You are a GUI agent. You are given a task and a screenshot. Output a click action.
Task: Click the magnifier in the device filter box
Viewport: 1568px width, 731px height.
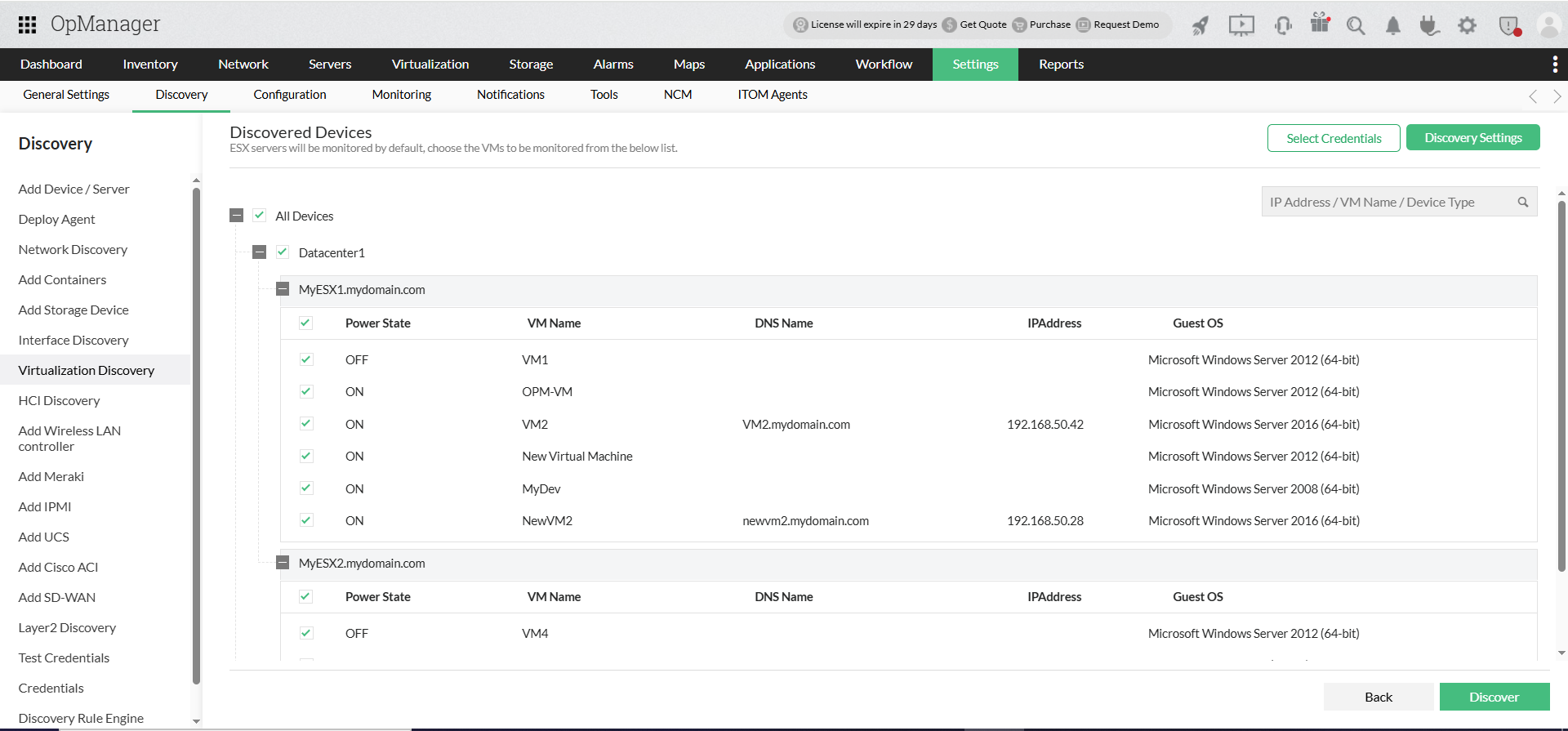[1523, 202]
